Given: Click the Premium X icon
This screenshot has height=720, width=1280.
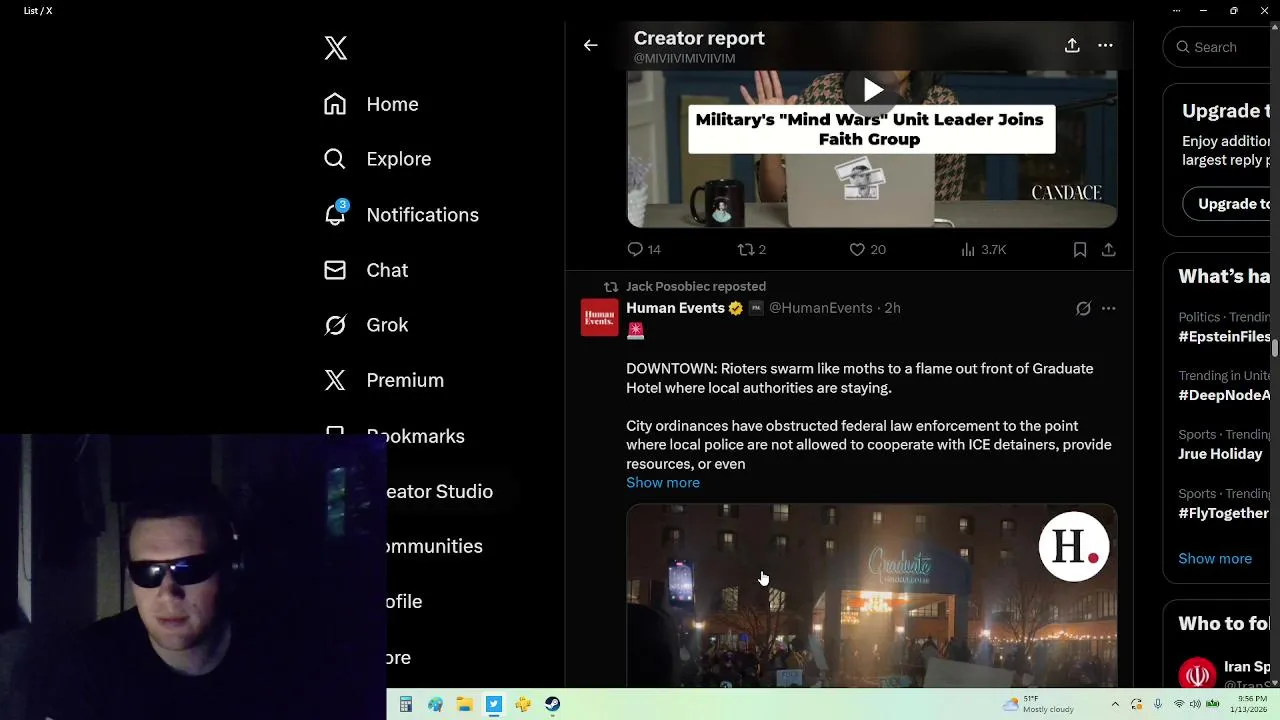Looking at the screenshot, I should (x=335, y=380).
